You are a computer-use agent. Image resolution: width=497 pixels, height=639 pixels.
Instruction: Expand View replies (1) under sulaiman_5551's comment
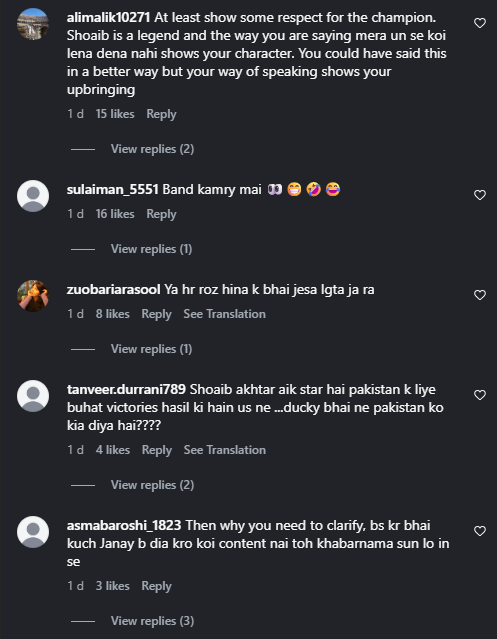click(x=152, y=249)
